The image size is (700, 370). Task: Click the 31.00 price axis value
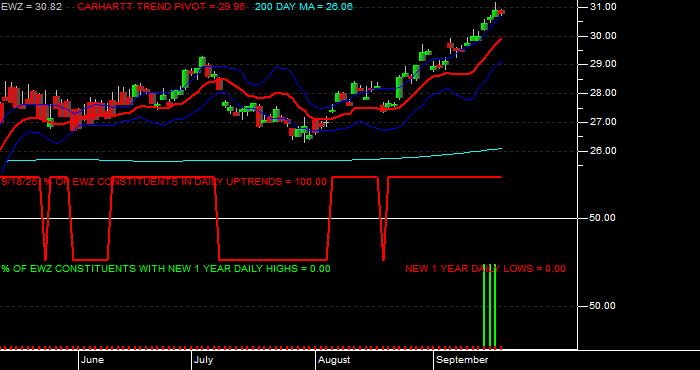pos(604,7)
